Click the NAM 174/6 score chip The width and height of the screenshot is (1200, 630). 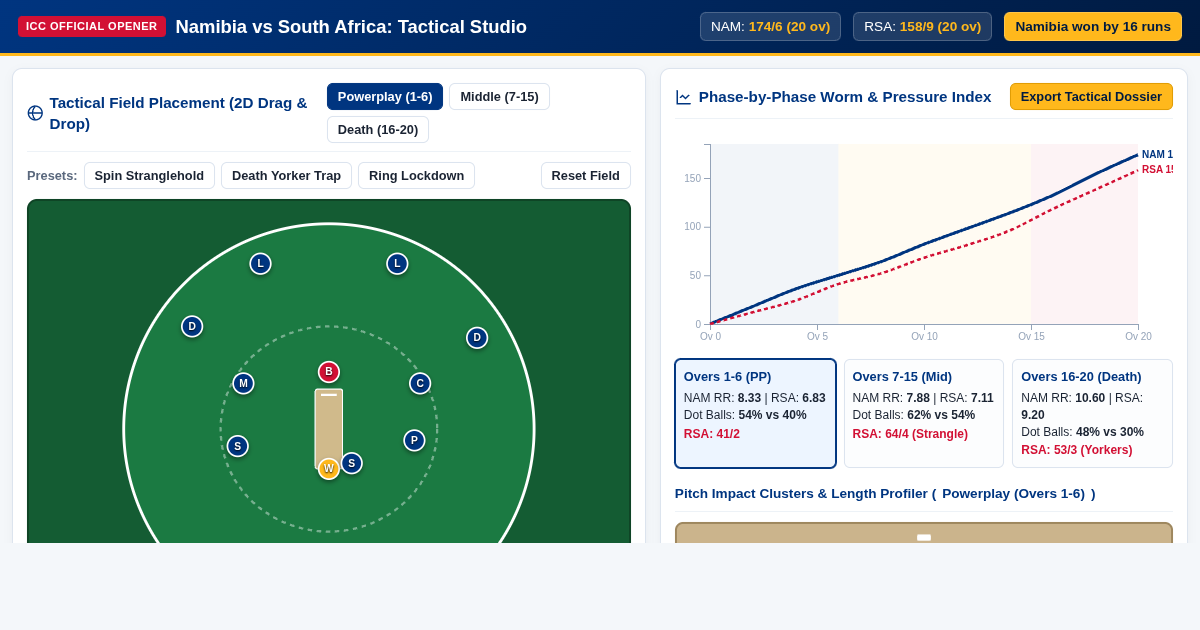pyautogui.click(x=770, y=27)
